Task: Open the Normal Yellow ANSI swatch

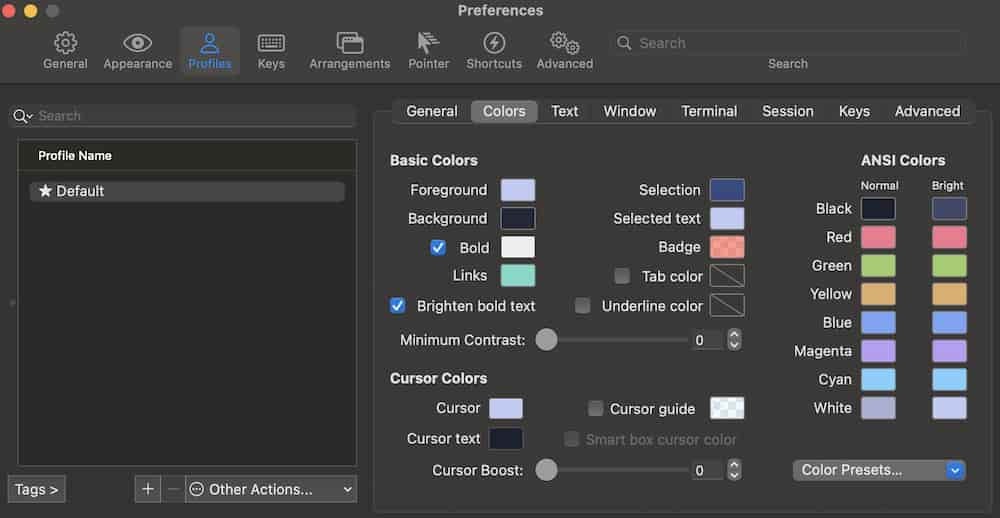Action: [878, 294]
